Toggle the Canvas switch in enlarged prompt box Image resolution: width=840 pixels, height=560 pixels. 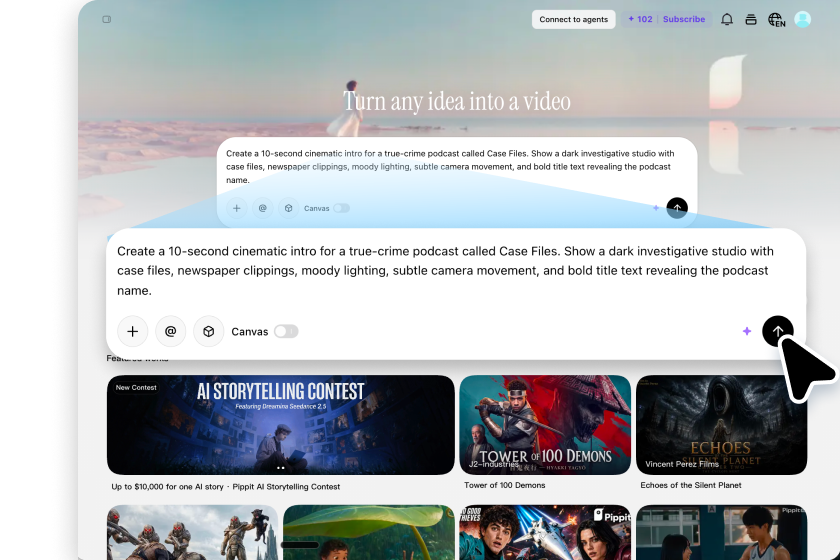[286, 331]
